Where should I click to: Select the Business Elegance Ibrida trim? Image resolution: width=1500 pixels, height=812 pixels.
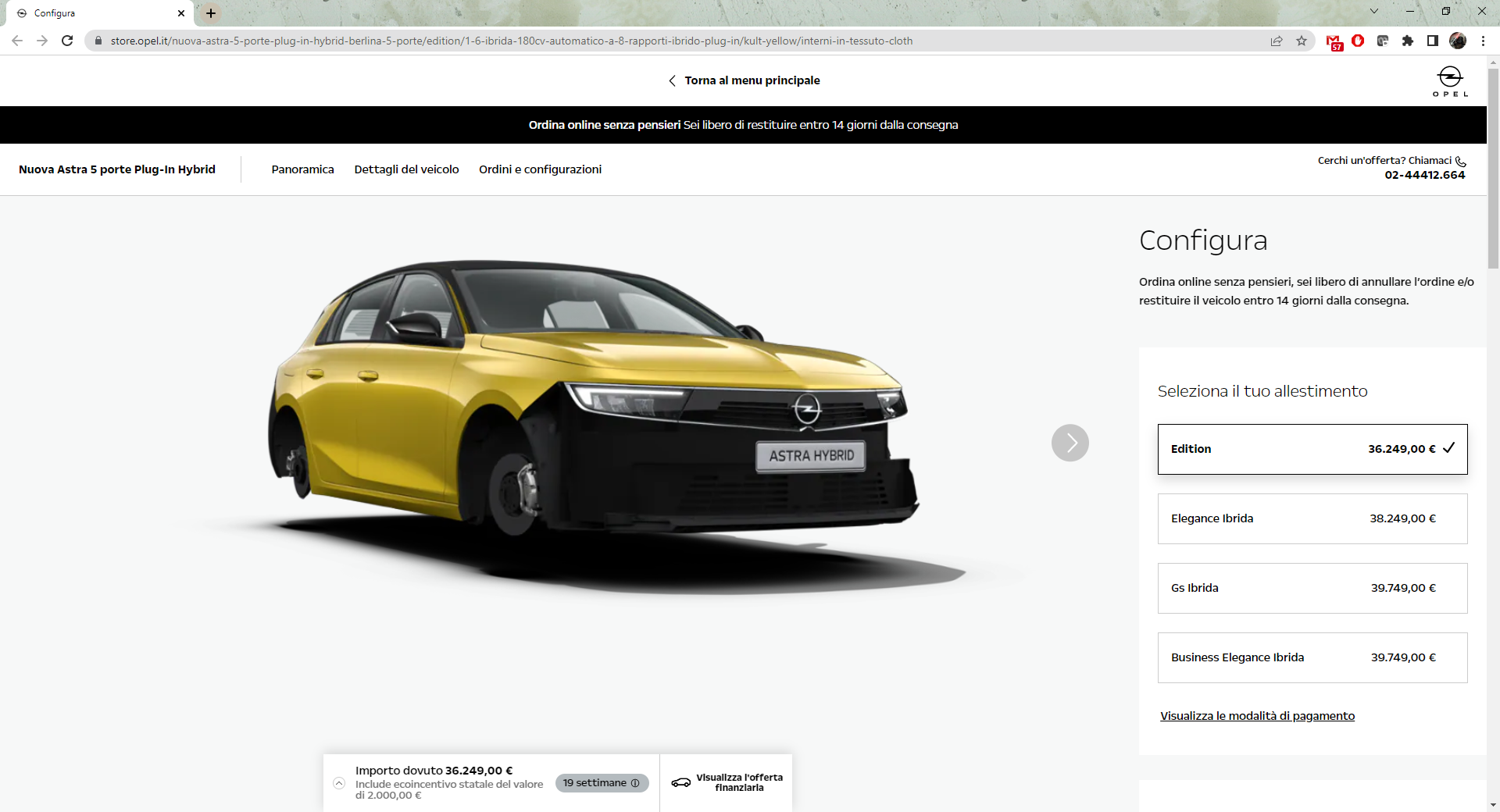click(x=1312, y=657)
